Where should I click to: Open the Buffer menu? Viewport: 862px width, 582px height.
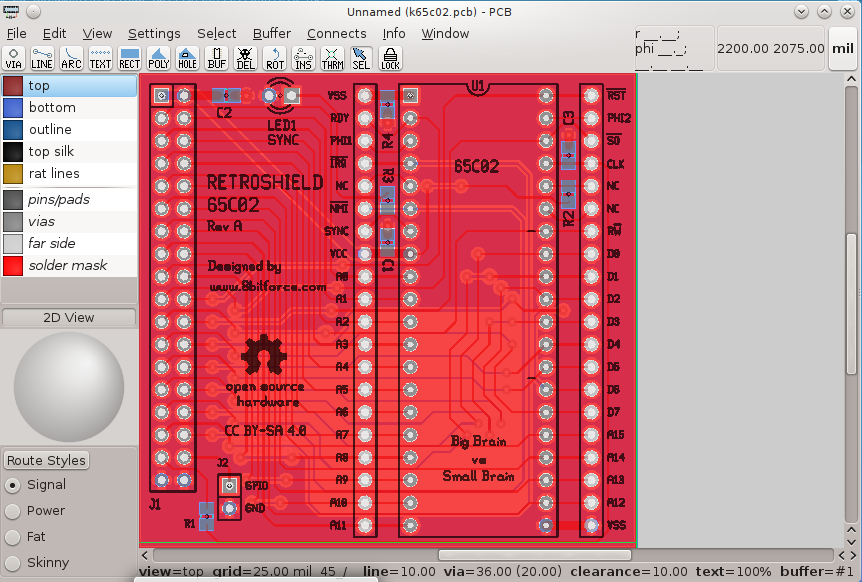(272, 34)
